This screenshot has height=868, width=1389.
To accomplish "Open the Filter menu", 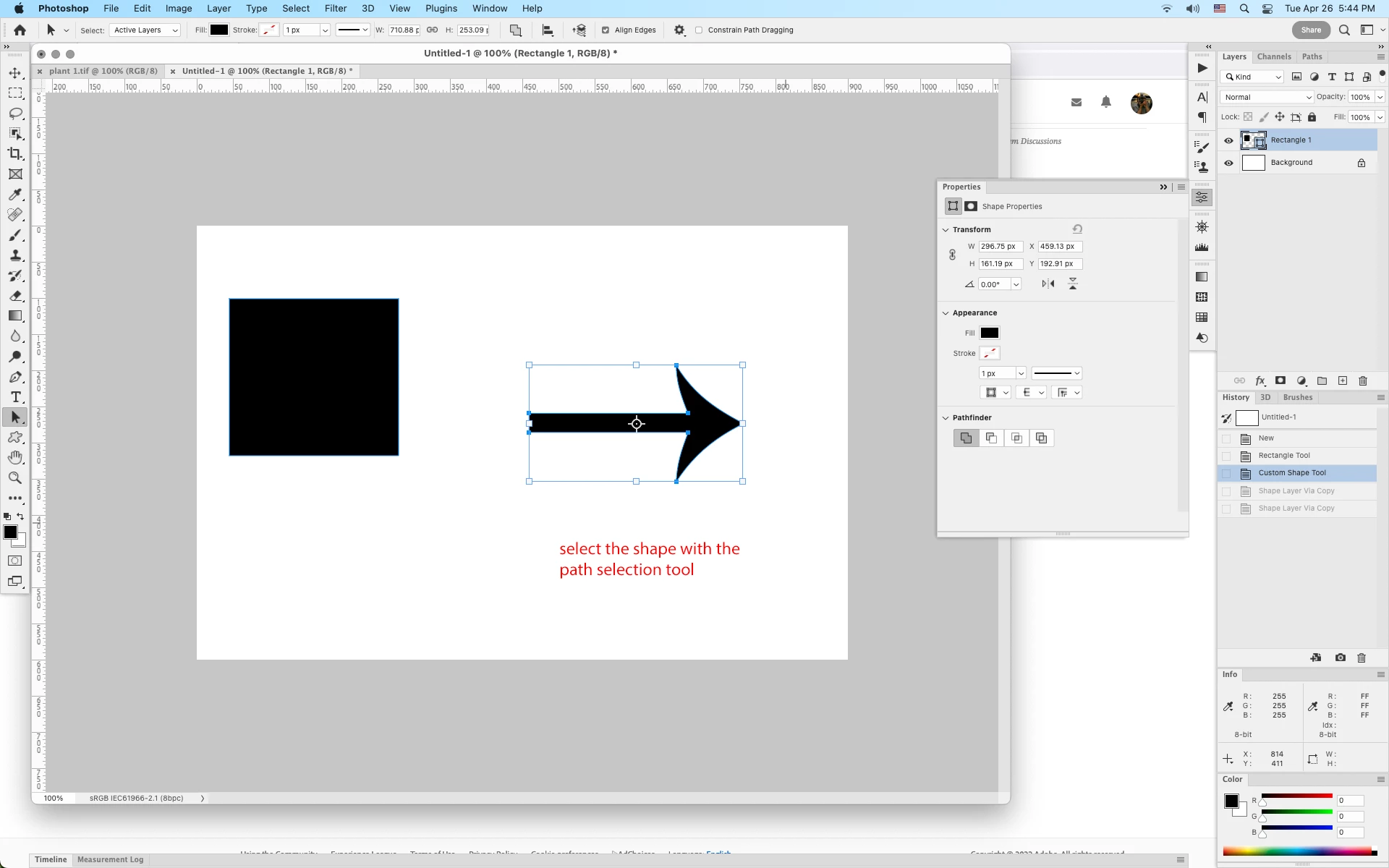I will 335,9.
